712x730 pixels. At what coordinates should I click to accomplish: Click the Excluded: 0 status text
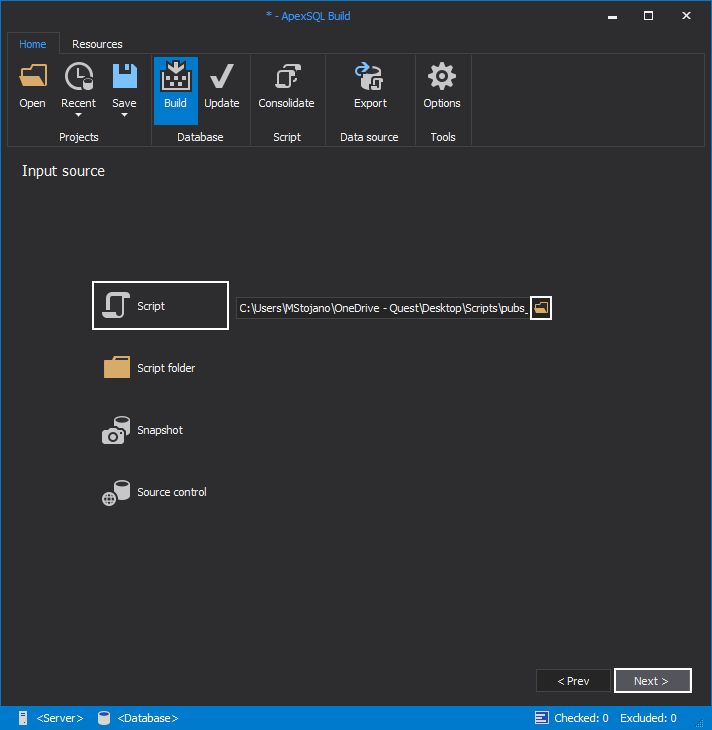pyautogui.click(x=648, y=718)
